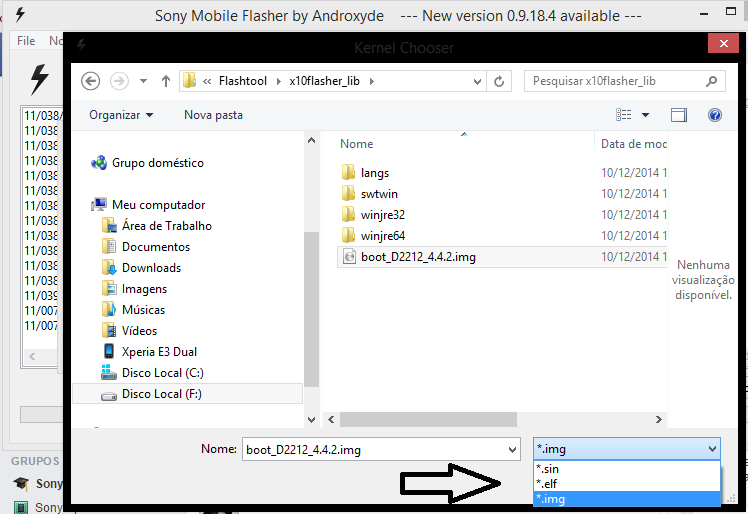The image size is (748, 514).
Task: Open the Help icon
Action: tap(715, 115)
